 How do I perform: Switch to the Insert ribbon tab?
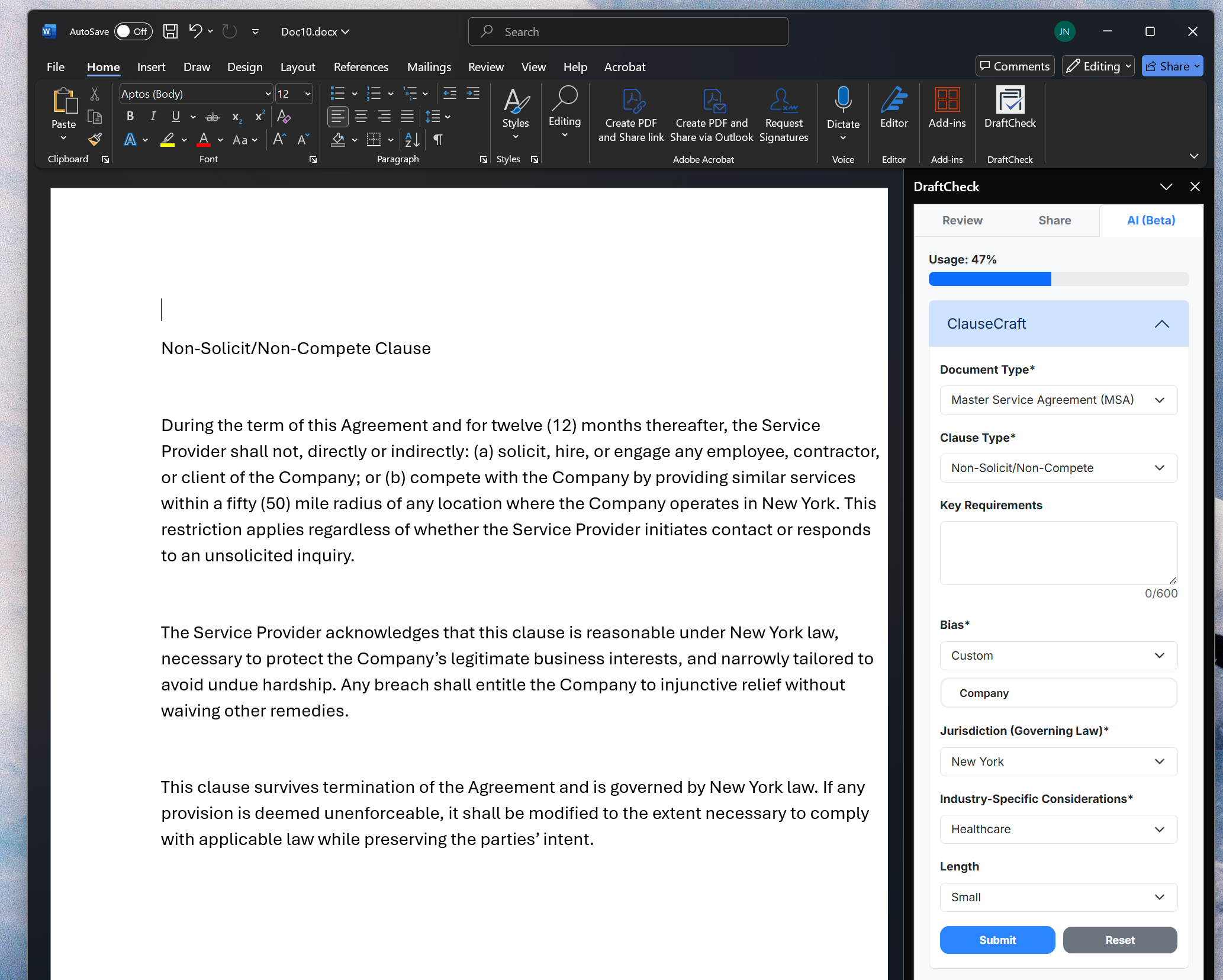point(151,67)
